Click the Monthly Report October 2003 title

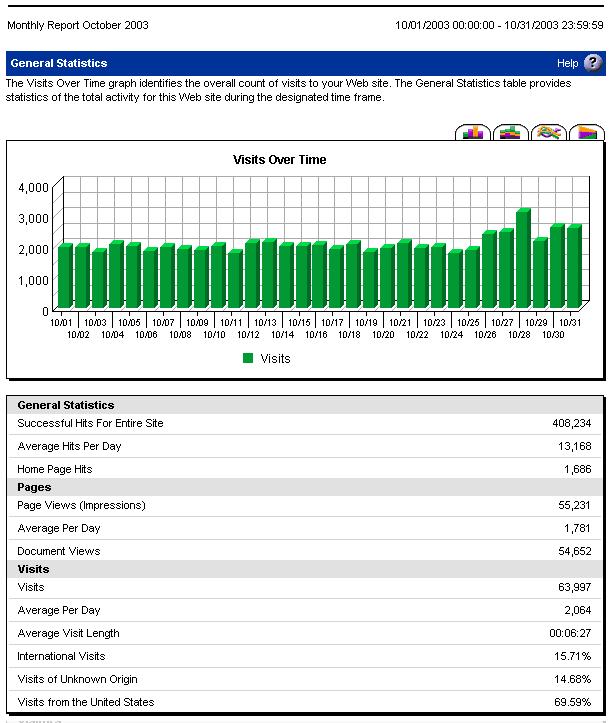(x=77, y=25)
